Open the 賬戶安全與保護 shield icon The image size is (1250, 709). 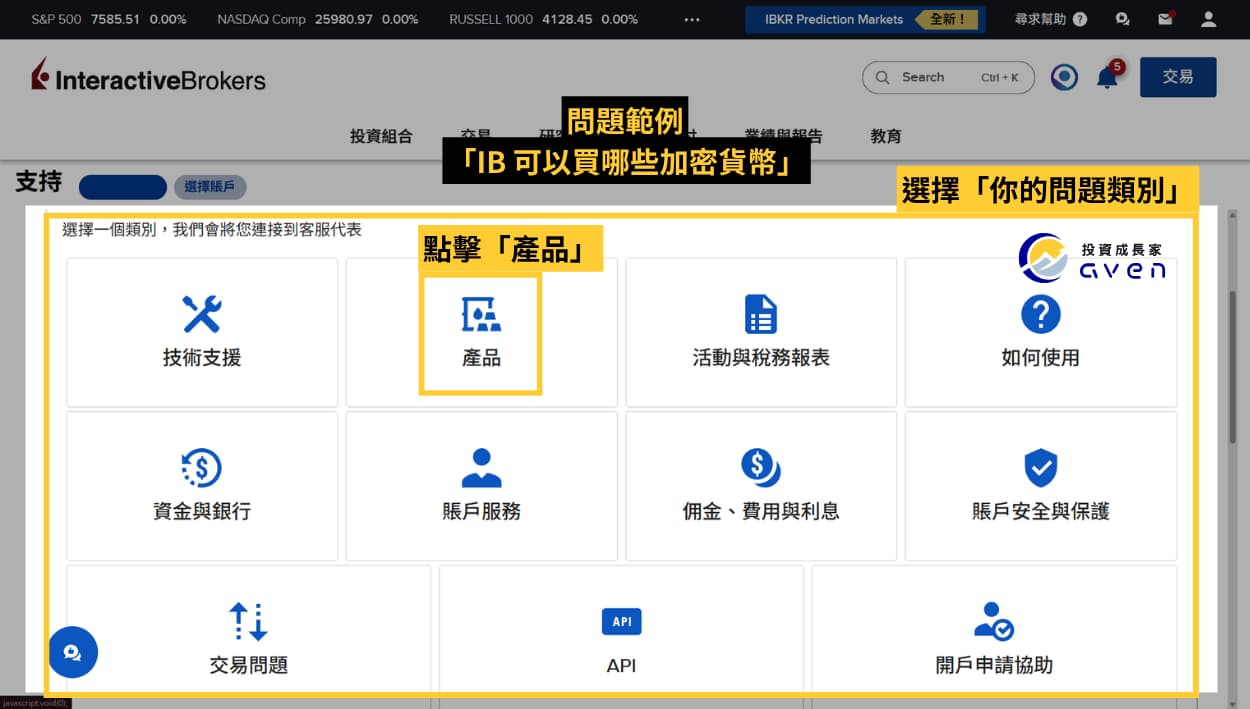click(x=1040, y=467)
